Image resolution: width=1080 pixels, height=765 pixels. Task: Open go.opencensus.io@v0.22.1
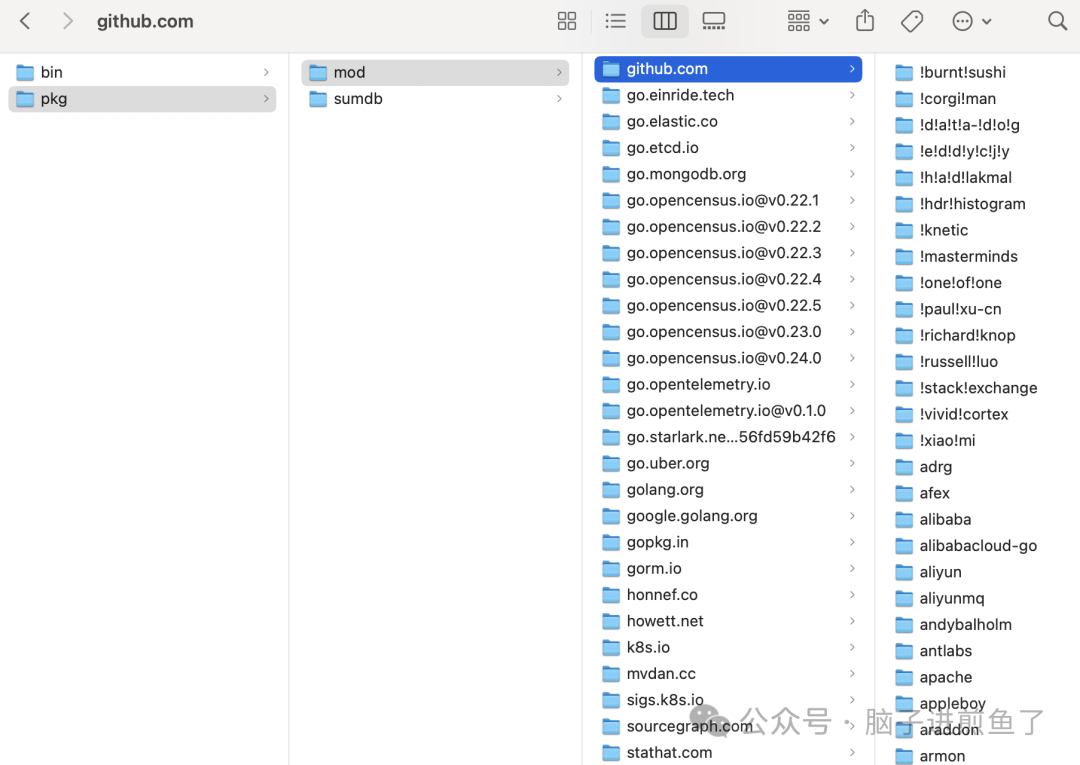(x=728, y=200)
